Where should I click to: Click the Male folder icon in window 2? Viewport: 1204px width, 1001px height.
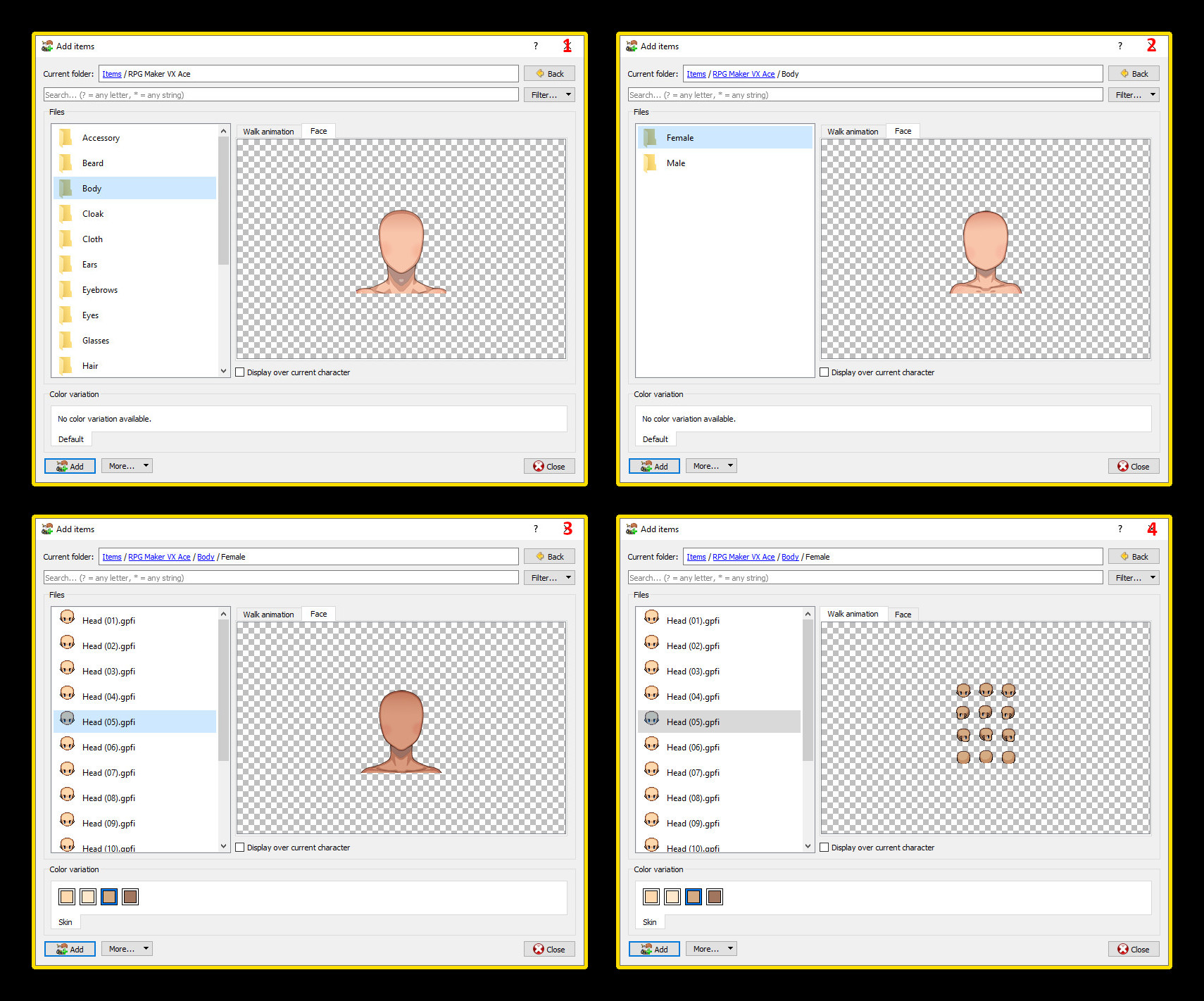[650, 163]
